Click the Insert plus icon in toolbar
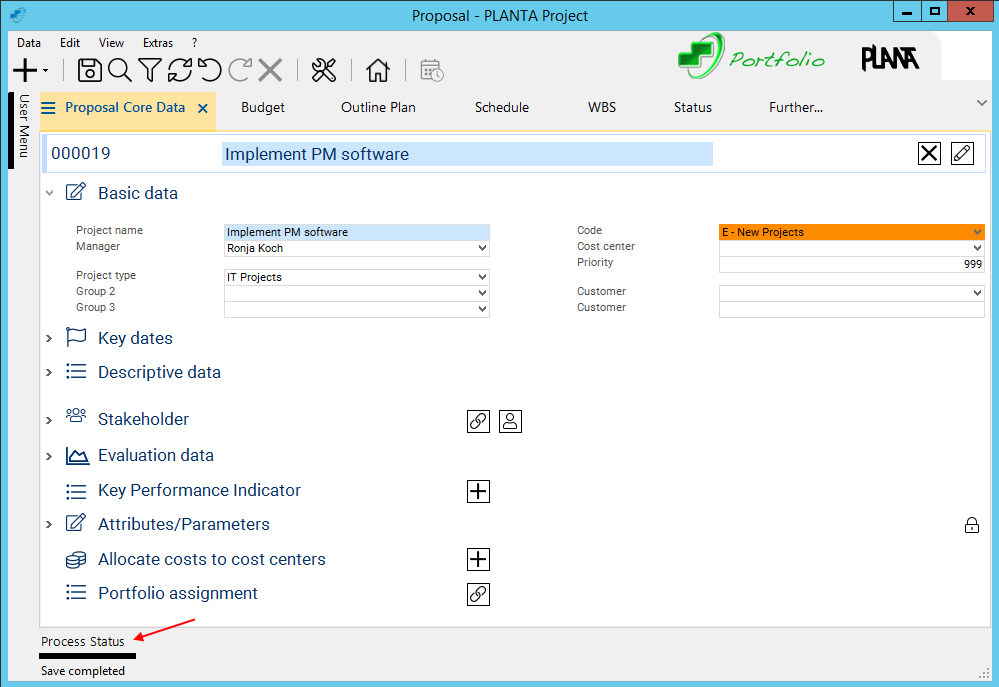Viewport: 999px width, 687px height. click(25, 70)
